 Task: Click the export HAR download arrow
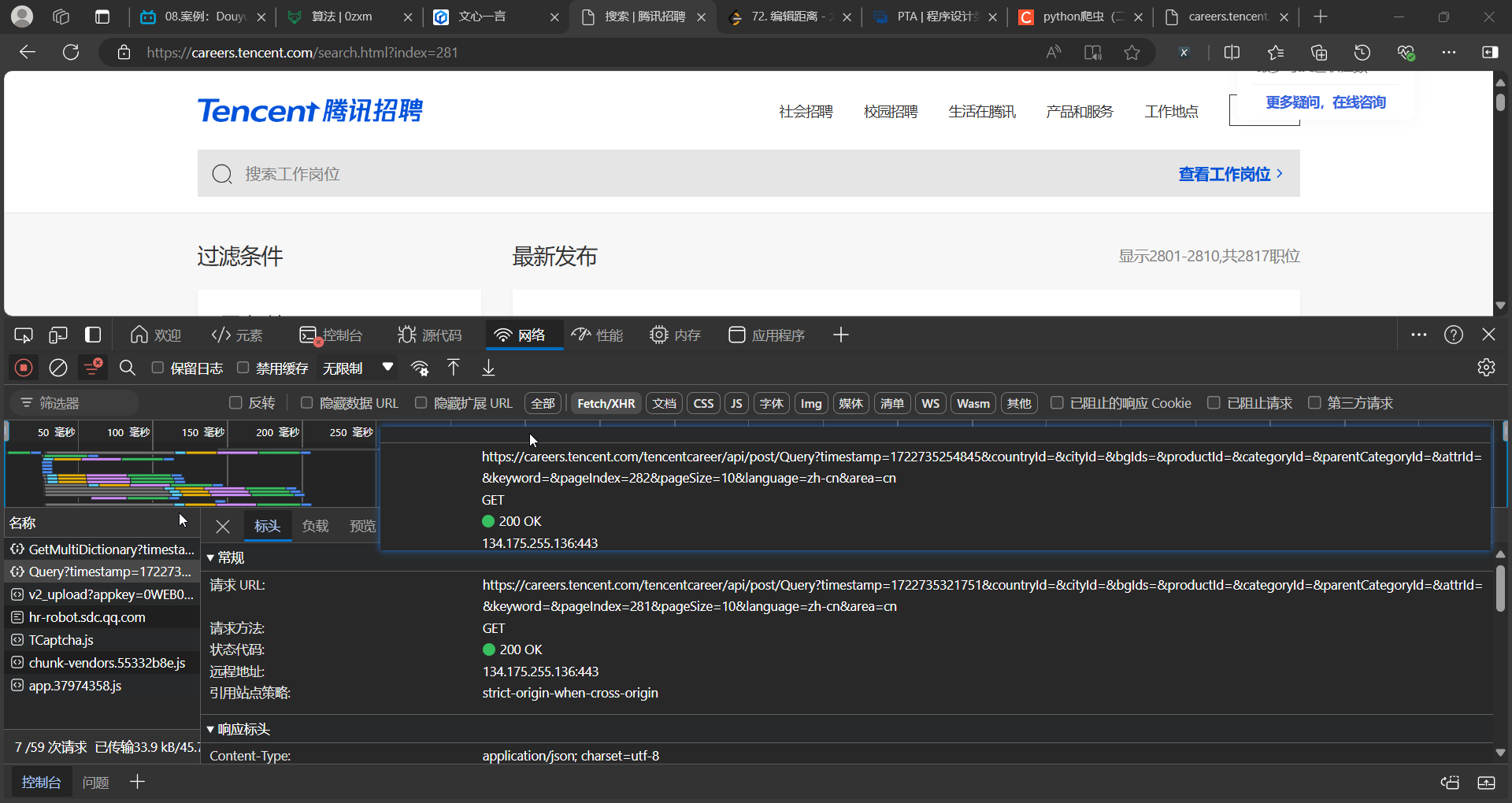tap(488, 368)
